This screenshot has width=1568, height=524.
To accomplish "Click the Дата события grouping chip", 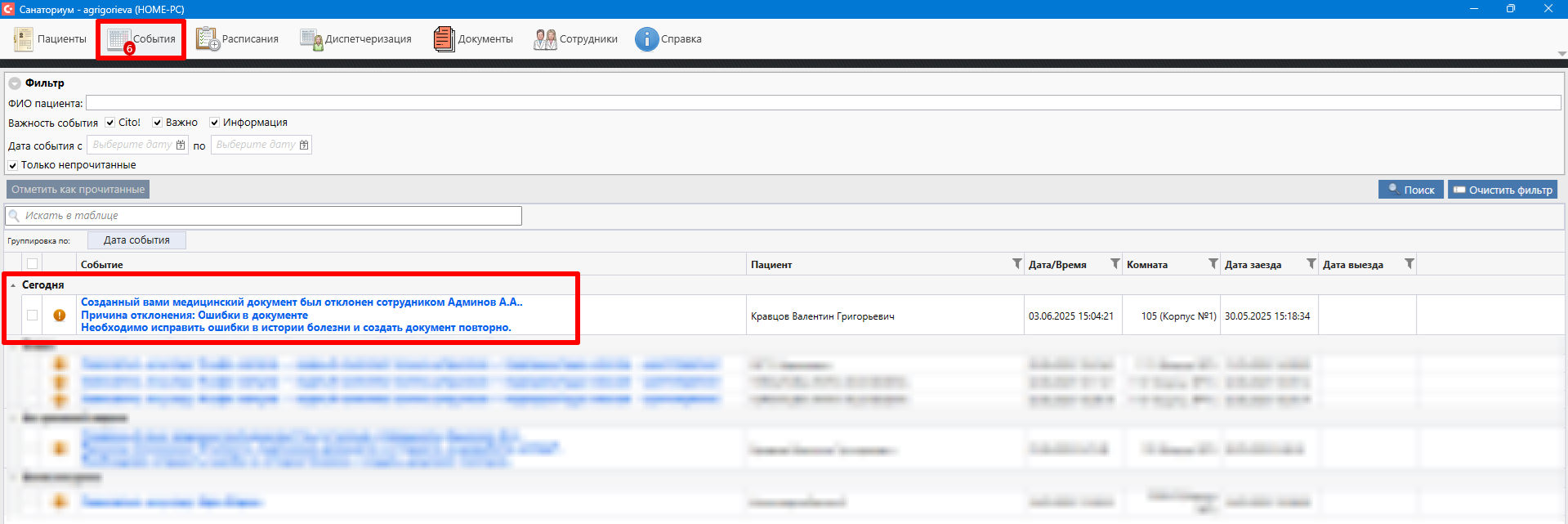I will click(x=136, y=240).
